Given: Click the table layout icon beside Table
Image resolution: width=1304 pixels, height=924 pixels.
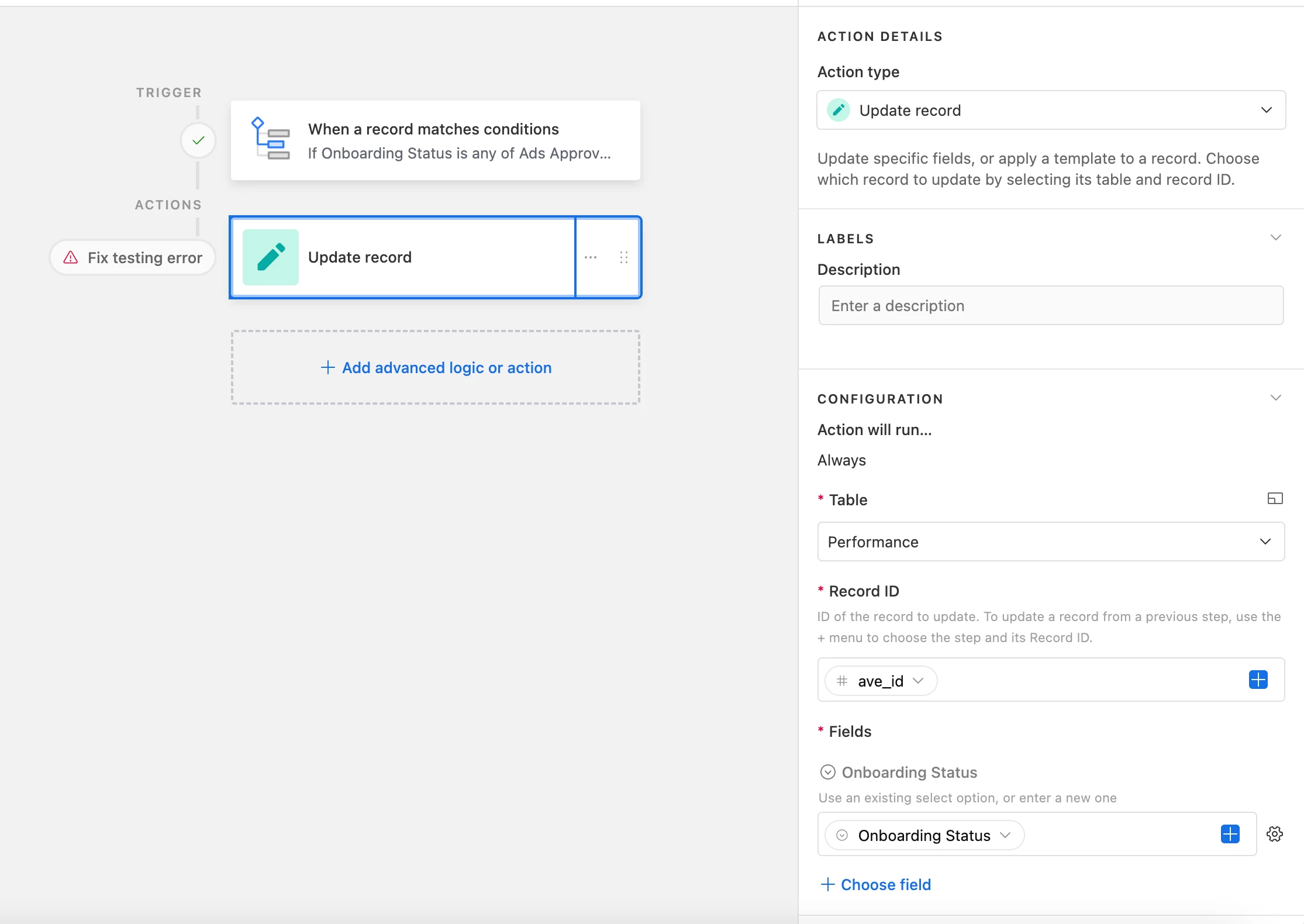Looking at the screenshot, I should pos(1275,498).
